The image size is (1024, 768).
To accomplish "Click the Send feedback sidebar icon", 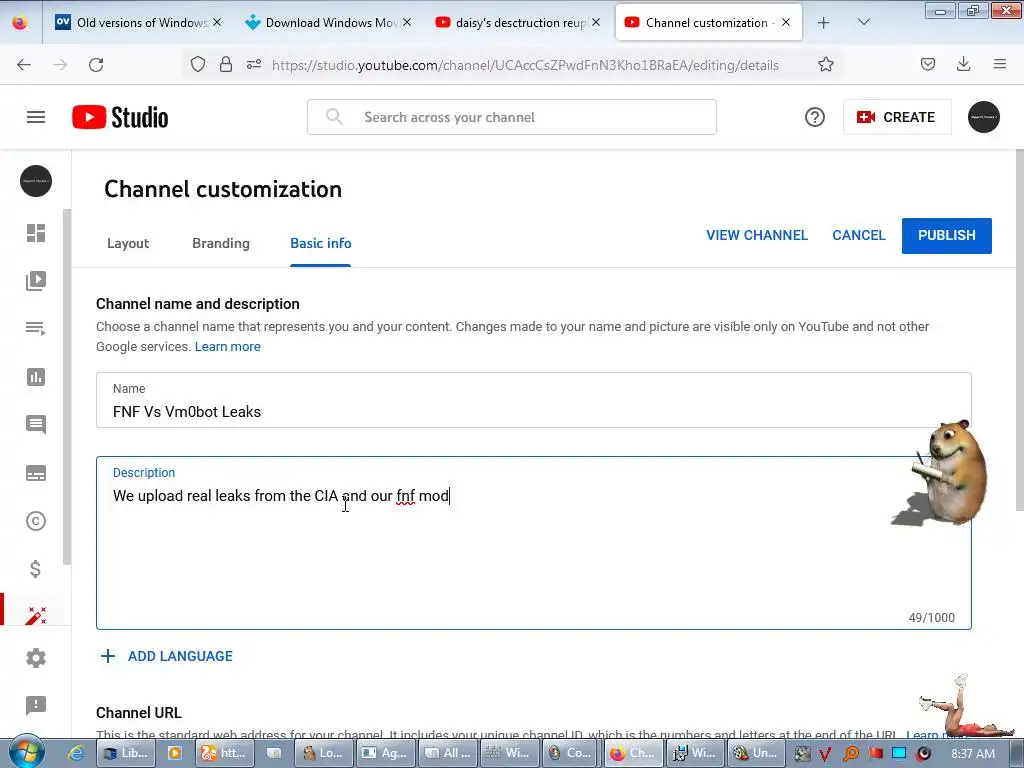I will click(x=36, y=705).
